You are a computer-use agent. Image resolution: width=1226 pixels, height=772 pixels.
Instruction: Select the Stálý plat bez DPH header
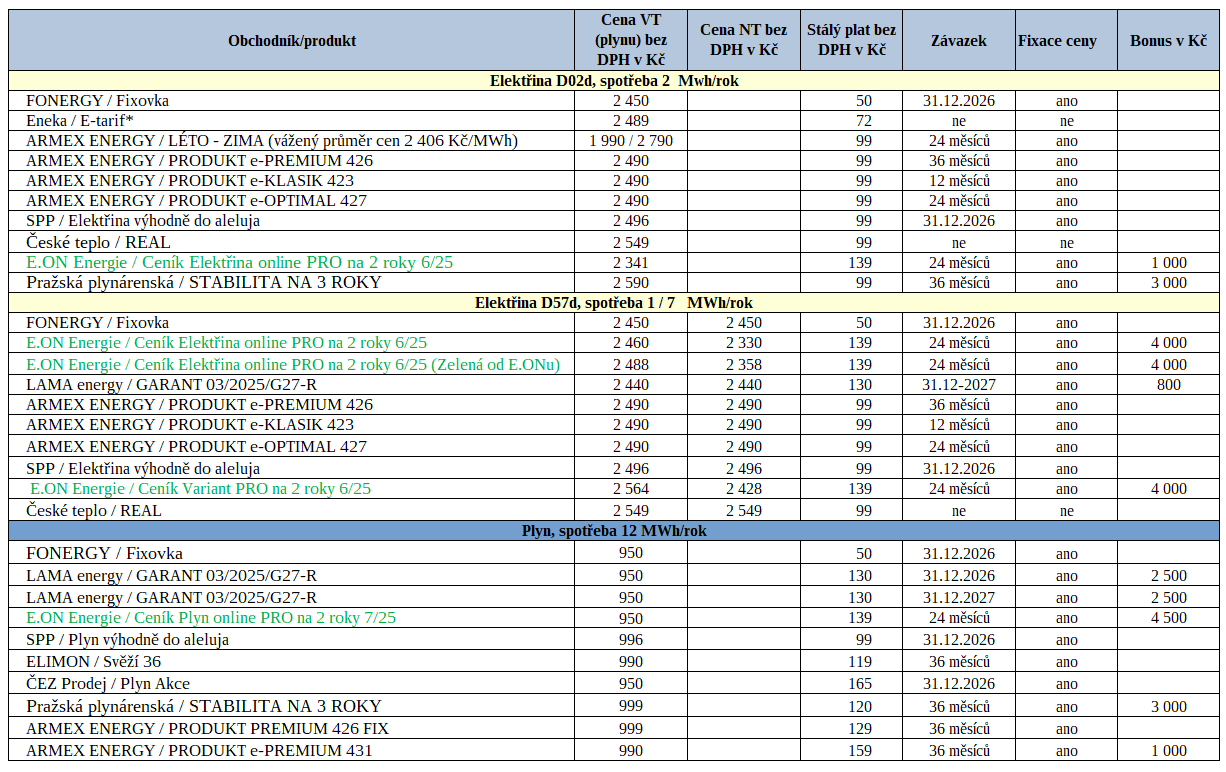851,41
